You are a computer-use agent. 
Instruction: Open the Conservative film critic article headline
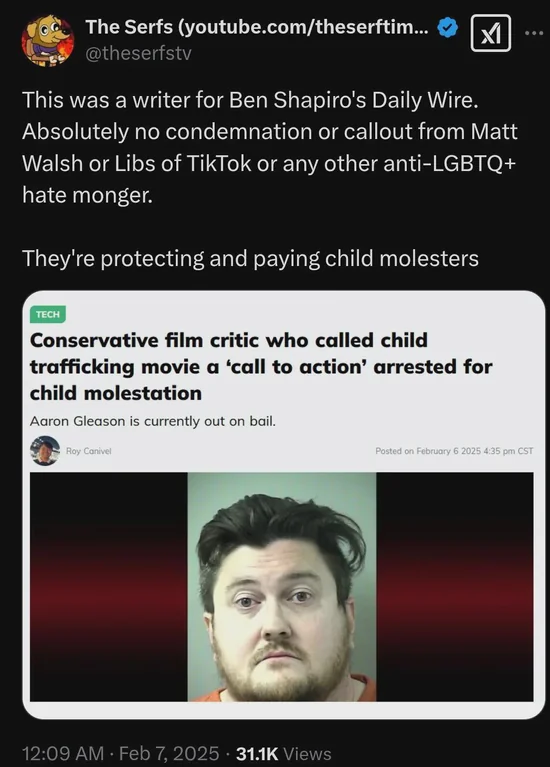tap(261, 367)
